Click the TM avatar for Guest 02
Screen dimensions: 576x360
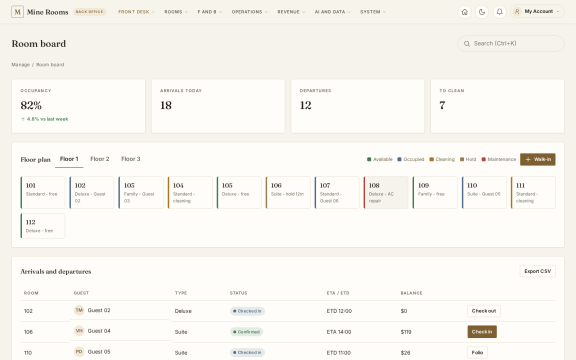pyautogui.click(x=79, y=310)
